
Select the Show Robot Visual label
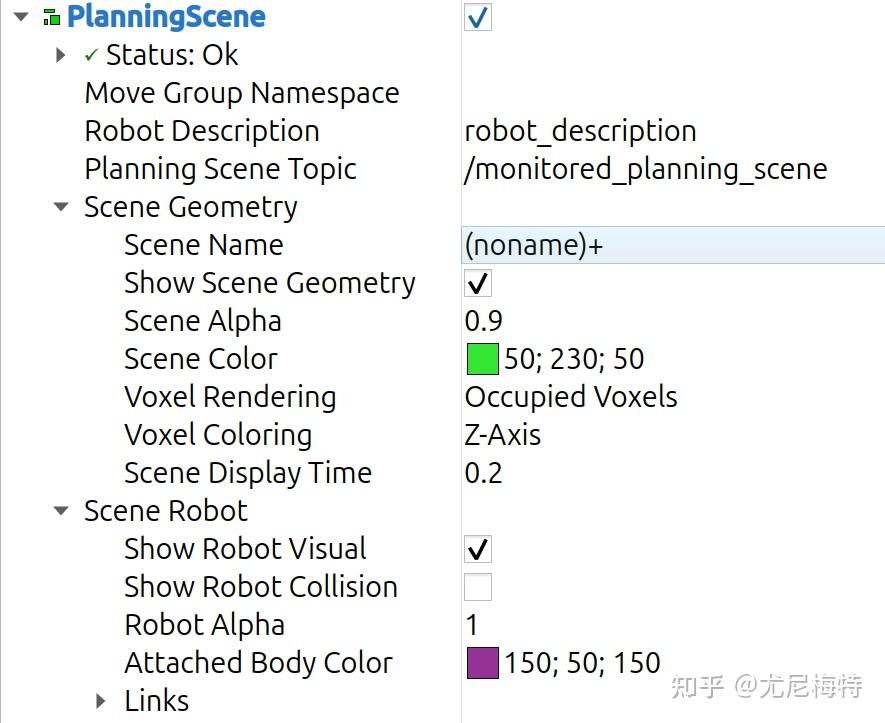click(x=246, y=549)
